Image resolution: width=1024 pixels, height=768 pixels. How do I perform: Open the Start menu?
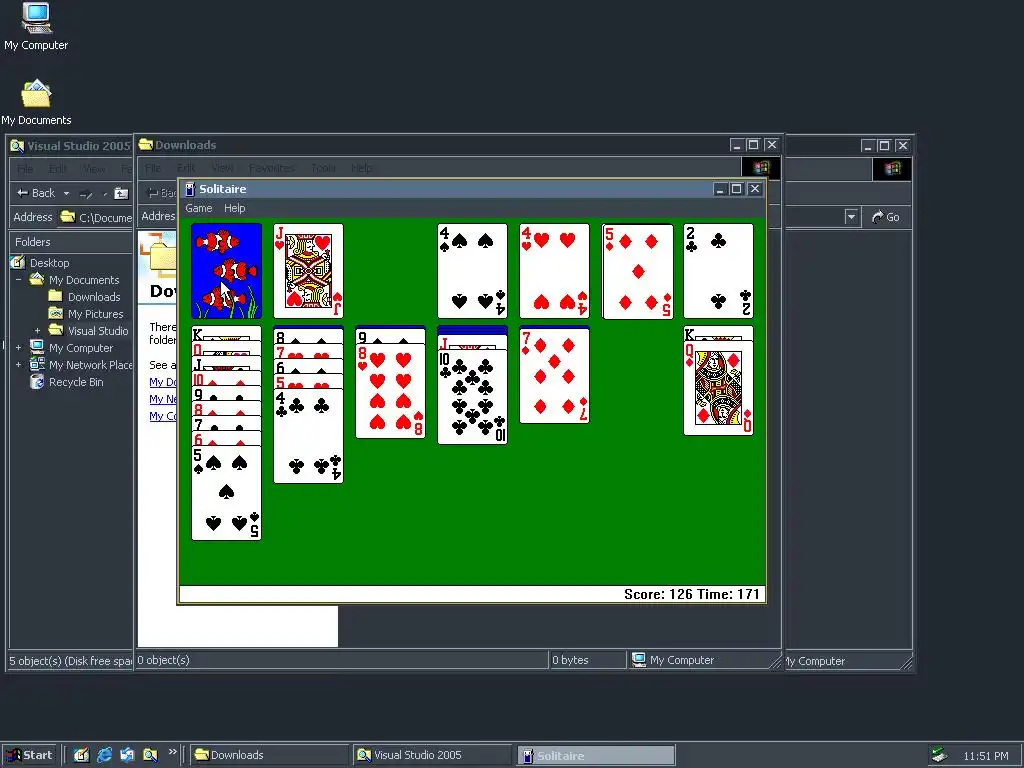(30, 755)
